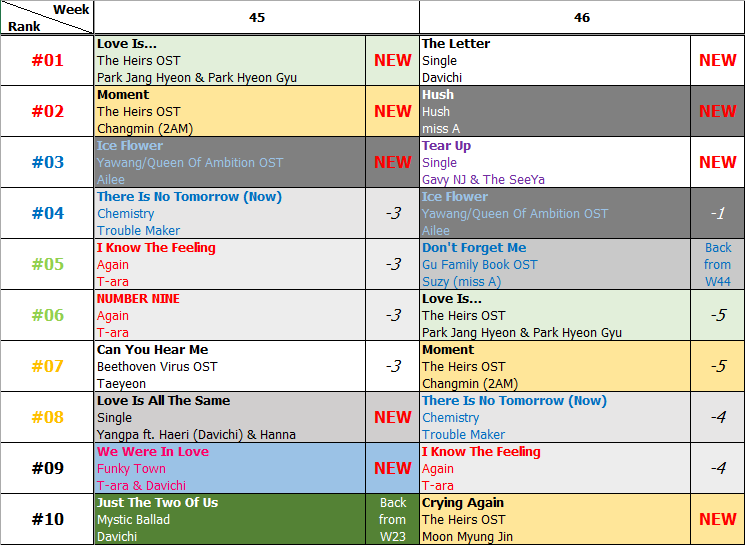Click -3 change beside 'NUMBER NINE'
The image size is (745, 545).
point(392,315)
